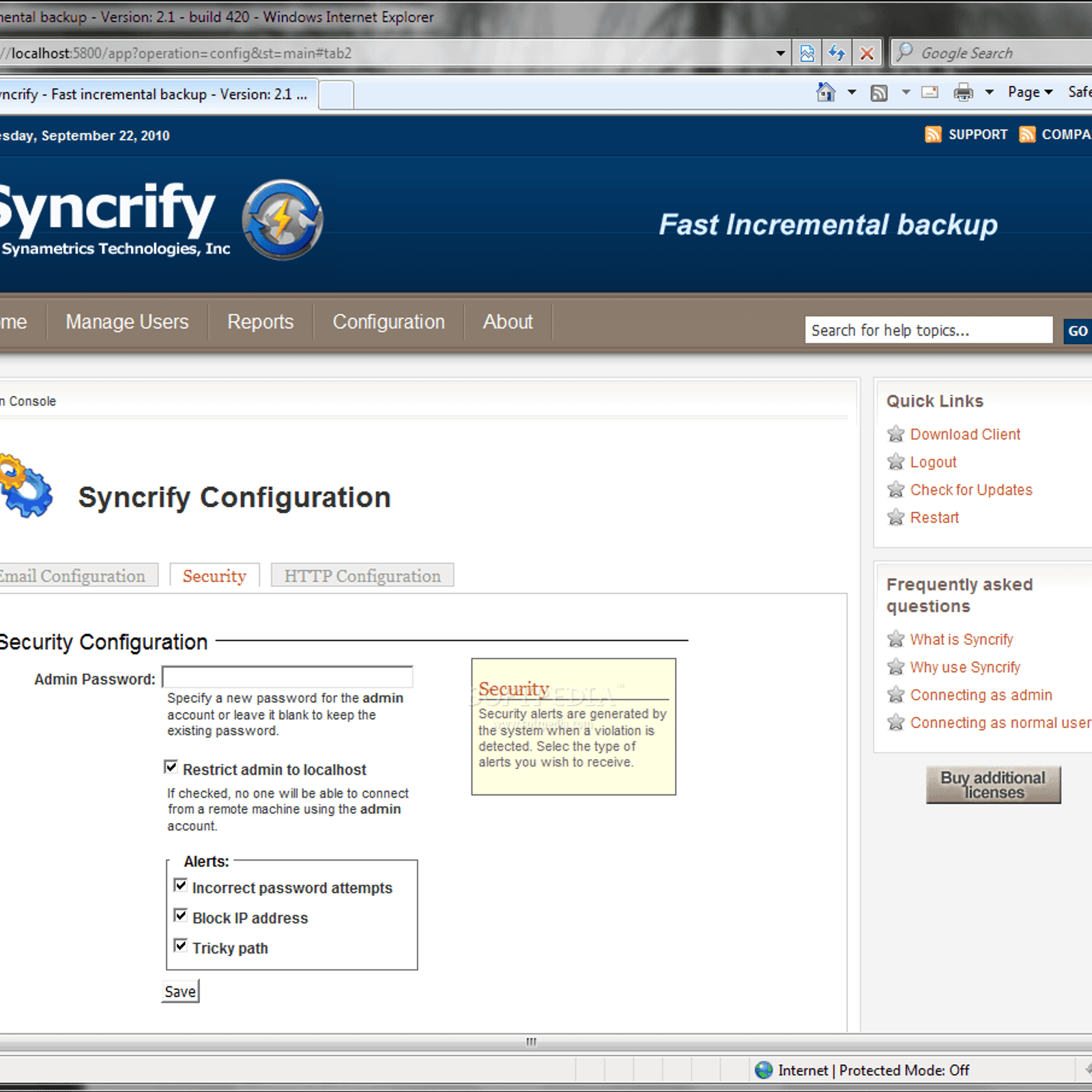Open What is Syncrify FAQ link
This screenshot has height=1092, width=1092.
pos(962,640)
